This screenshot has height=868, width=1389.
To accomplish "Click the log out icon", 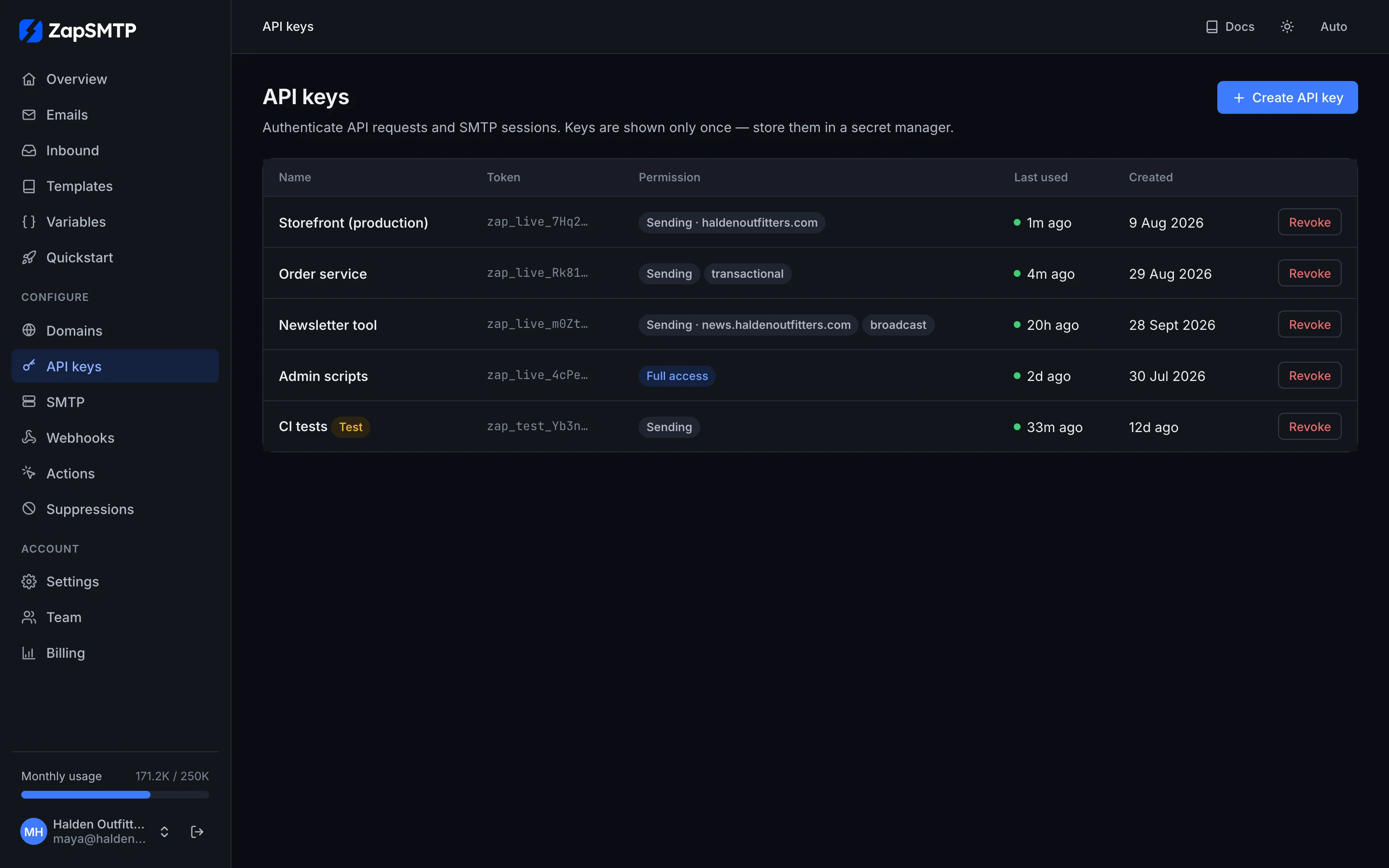I will 197,832.
